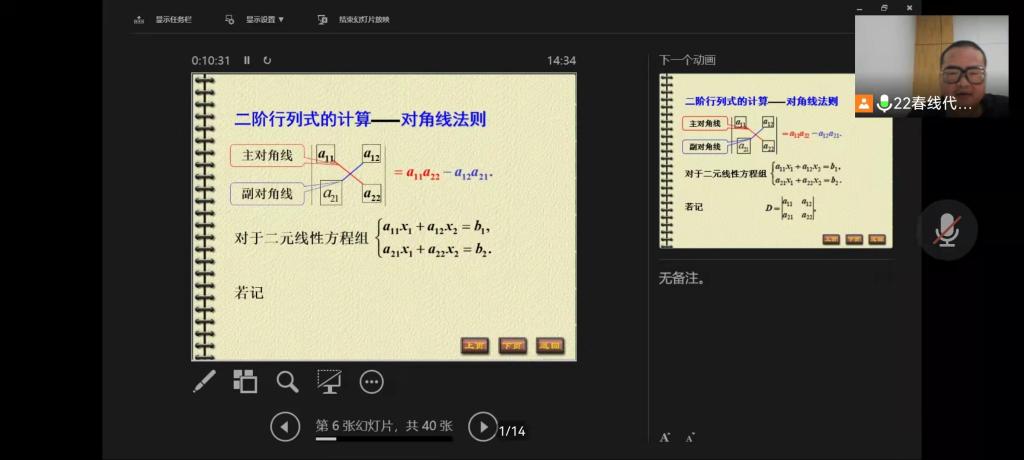Advance to the next slide arrow
Screen dimensions: 1024x460
(482, 427)
